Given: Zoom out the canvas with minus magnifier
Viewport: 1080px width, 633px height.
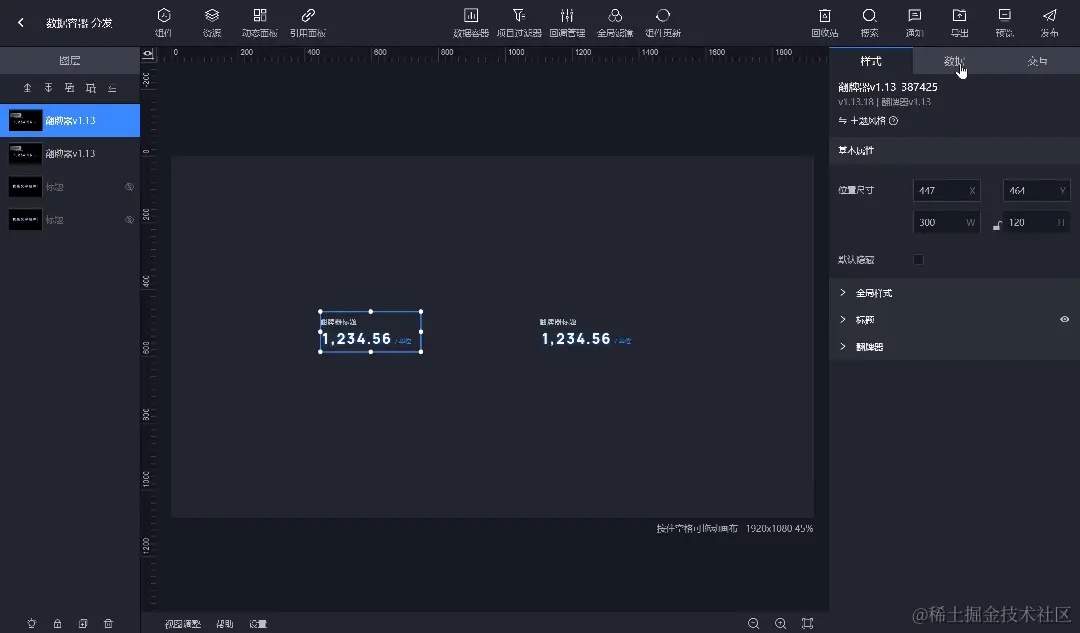Looking at the screenshot, I should coord(754,623).
